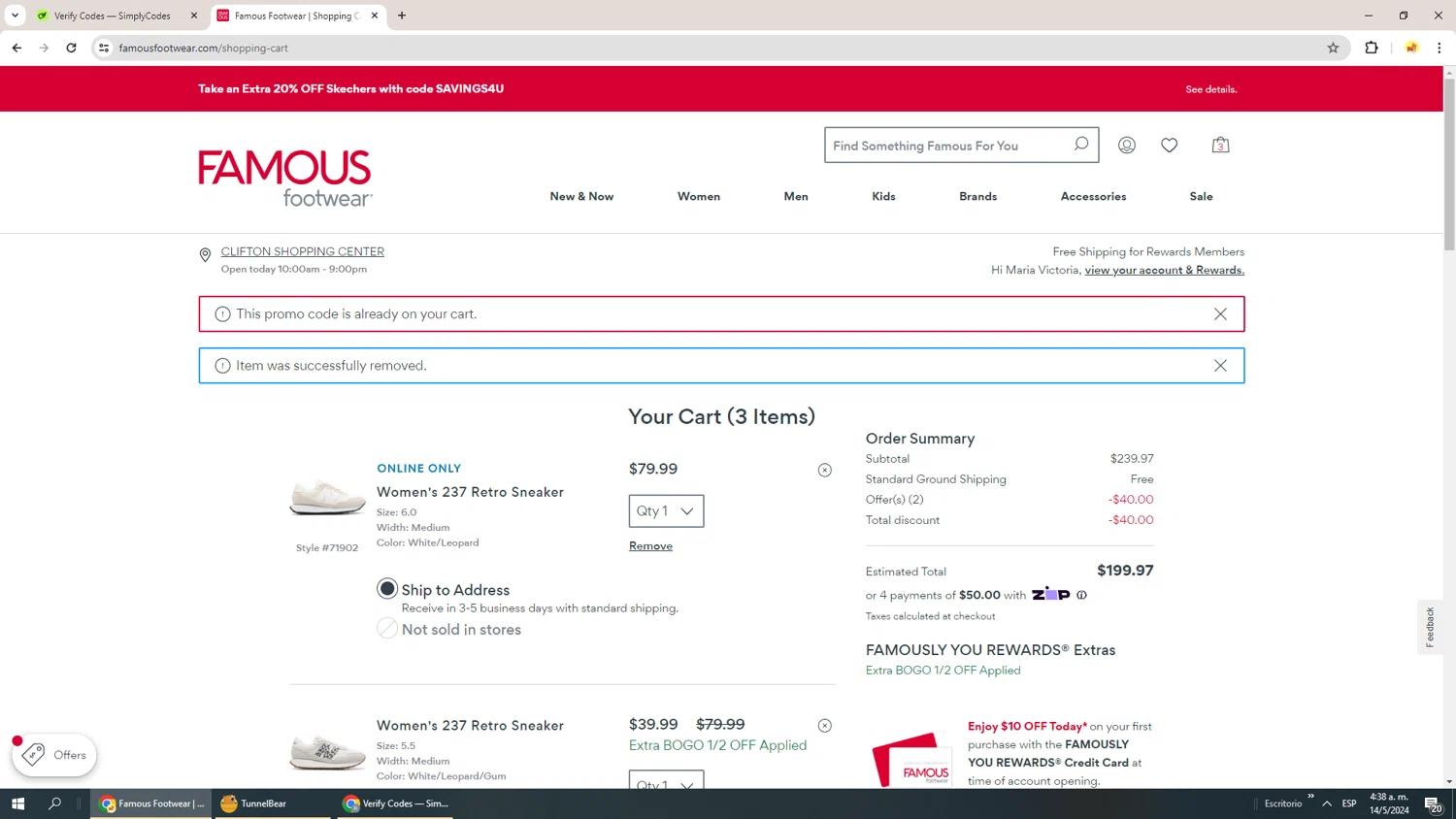The image size is (1456, 819).
Task: Click the Zip payment info icon
Action: (1081, 595)
